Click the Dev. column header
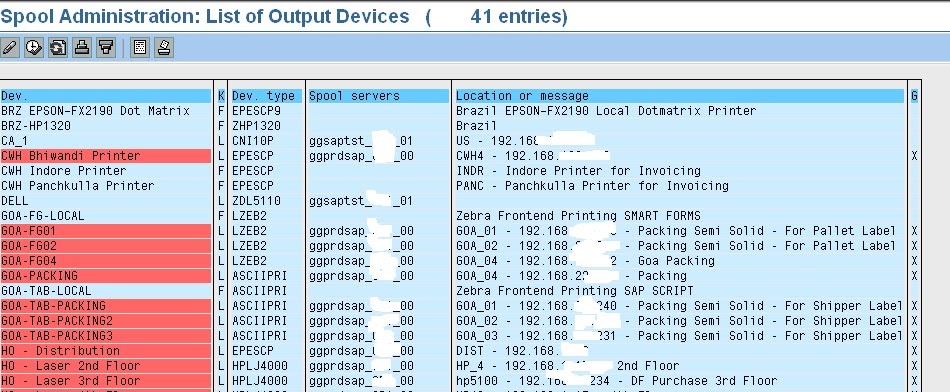950x392 pixels. pyautogui.click(x=106, y=96)
